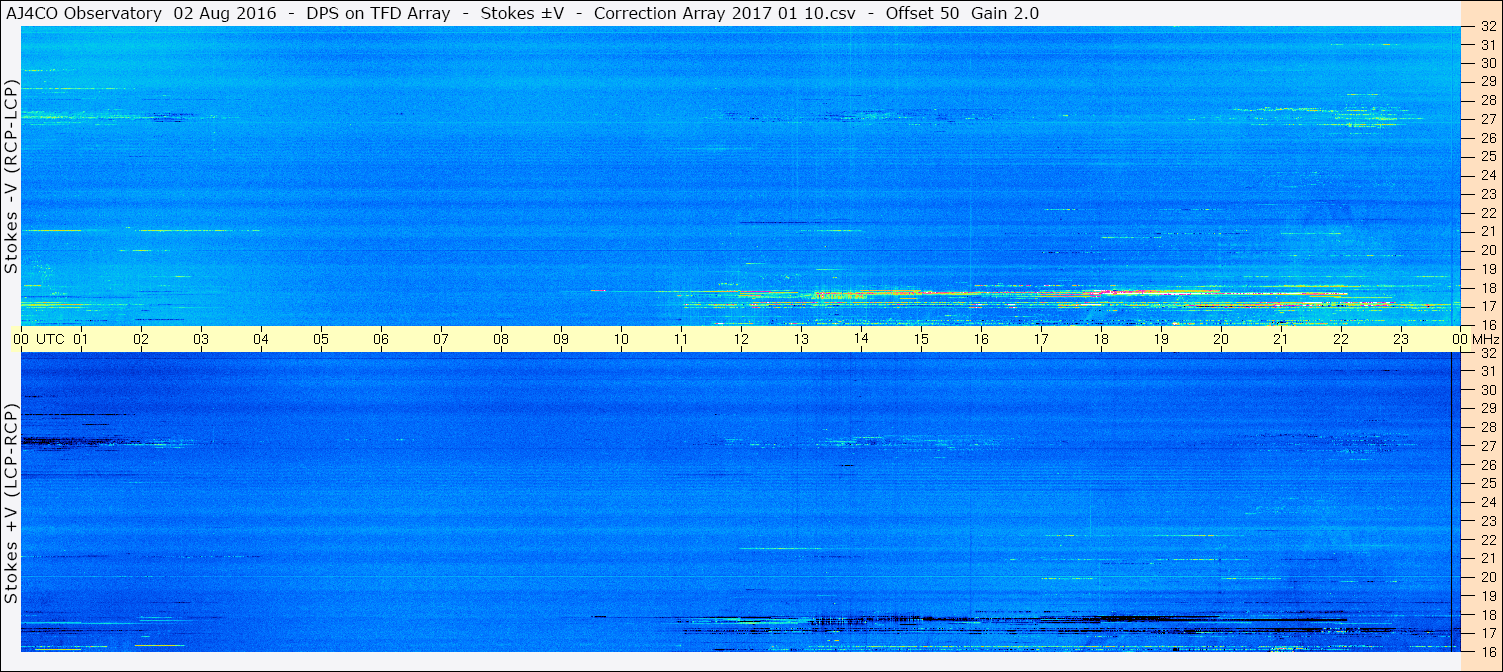The width and height of the screenshot is (1503, 672).
Task: Select hour 07 marker on the time axis
Action: tap(441, 339)
